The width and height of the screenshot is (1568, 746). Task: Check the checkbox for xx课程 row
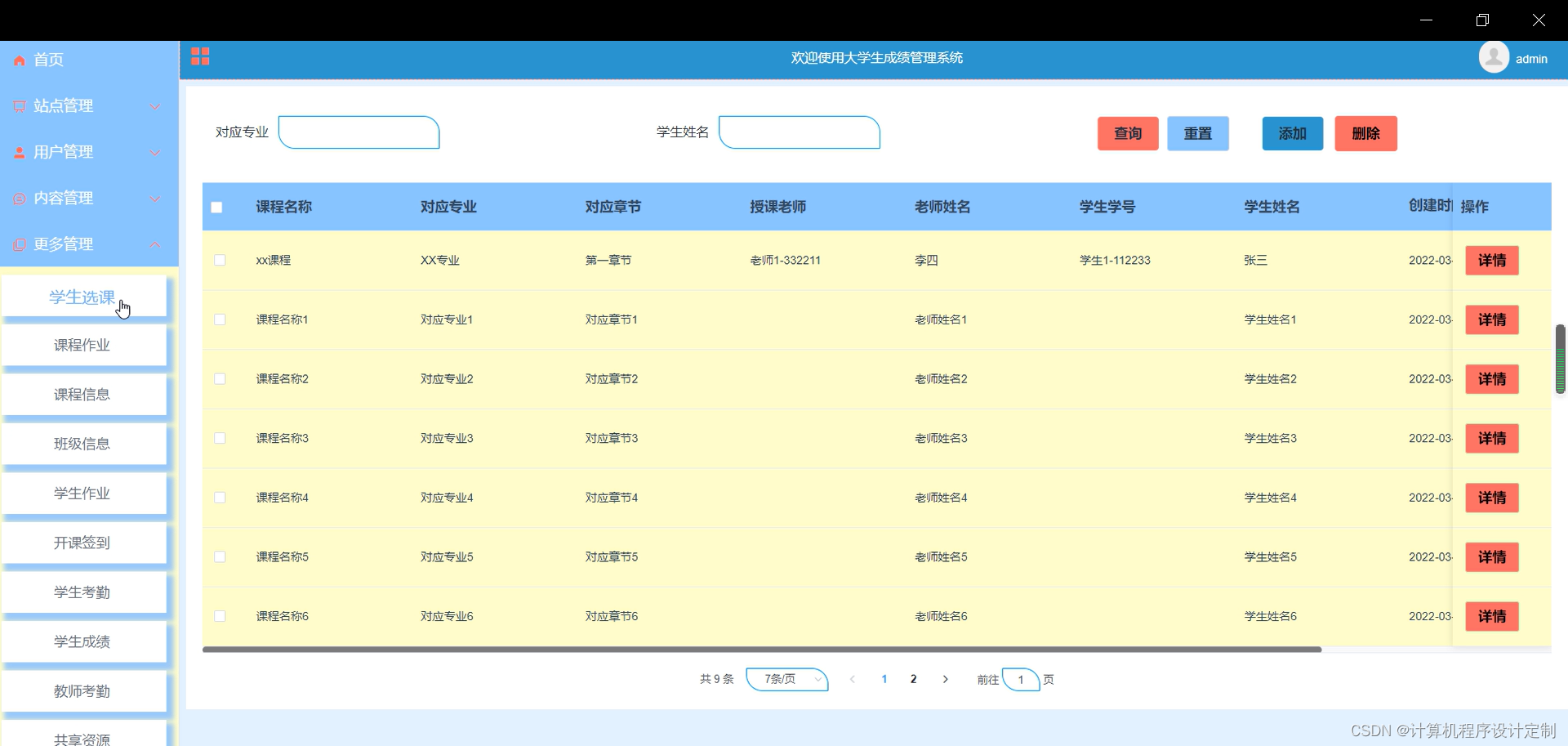(219, 260)
